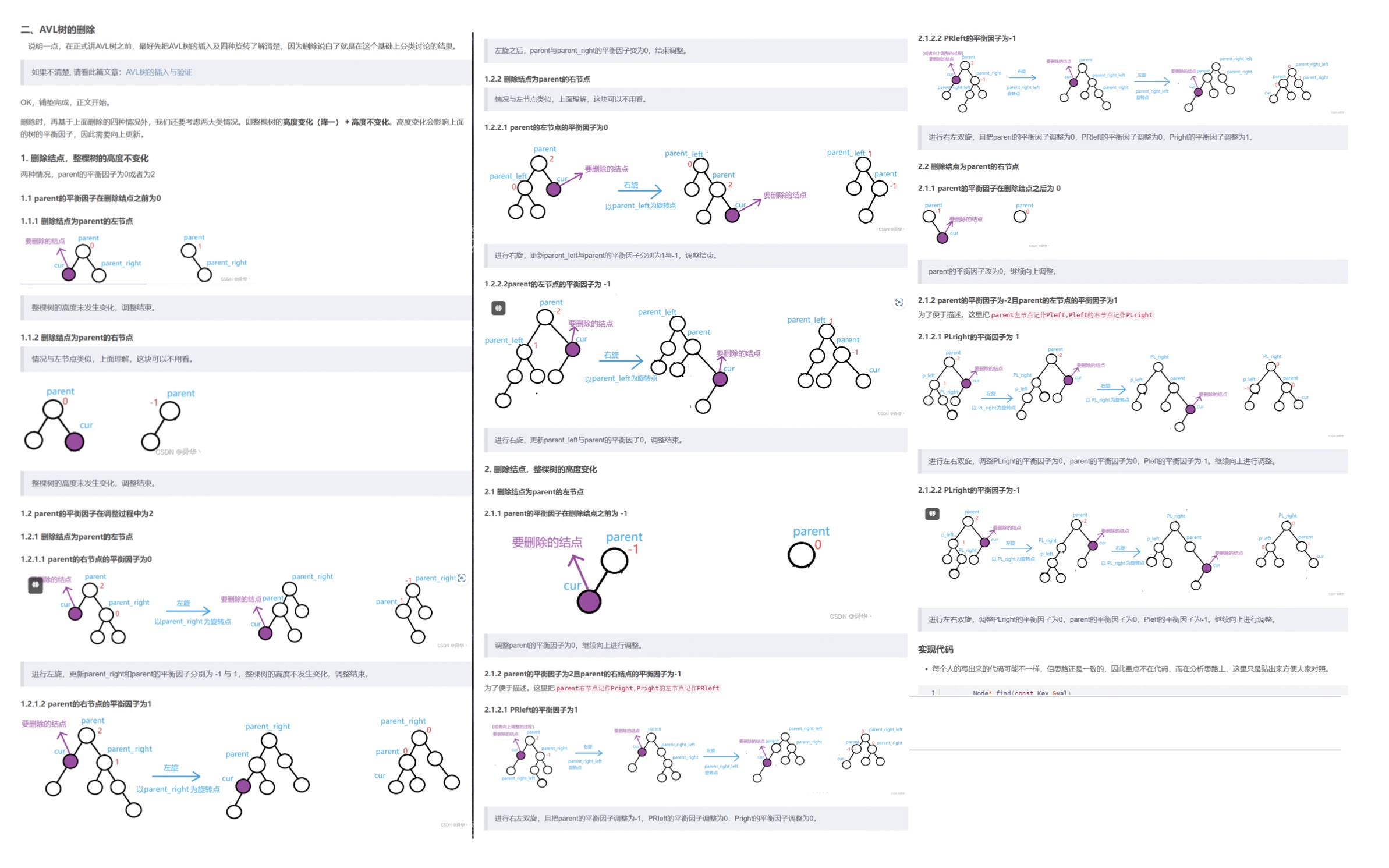Click heading 2. 删除结点，整棵树的高度变化
The image size is (1389, 868).
click(540, 469)
